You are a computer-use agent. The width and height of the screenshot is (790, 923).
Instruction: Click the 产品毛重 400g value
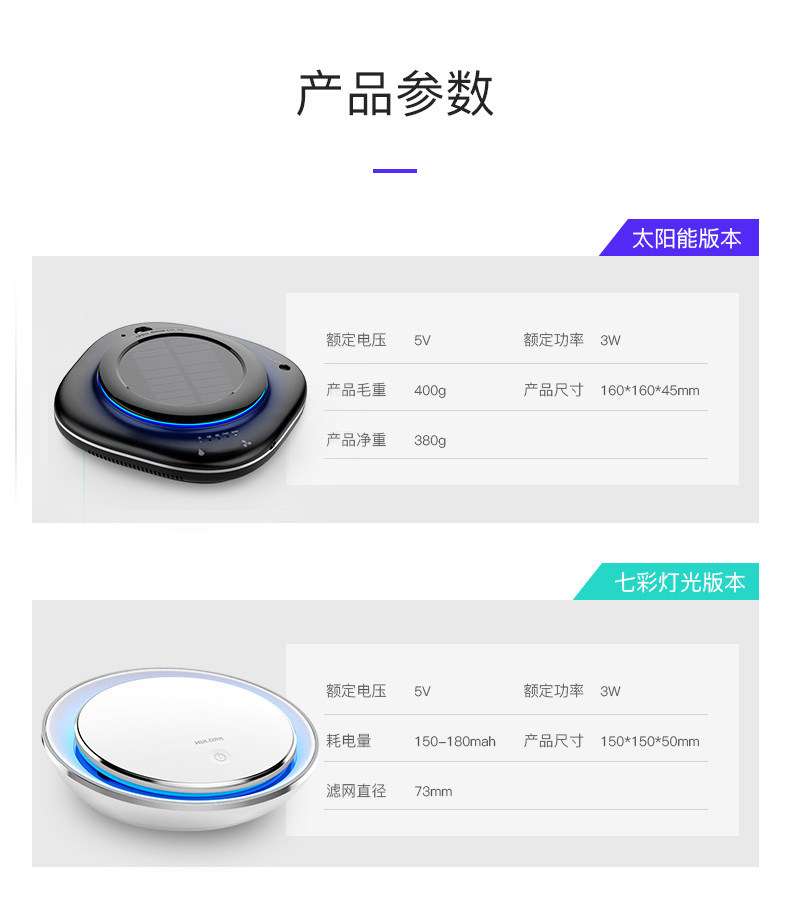[430, 390]
